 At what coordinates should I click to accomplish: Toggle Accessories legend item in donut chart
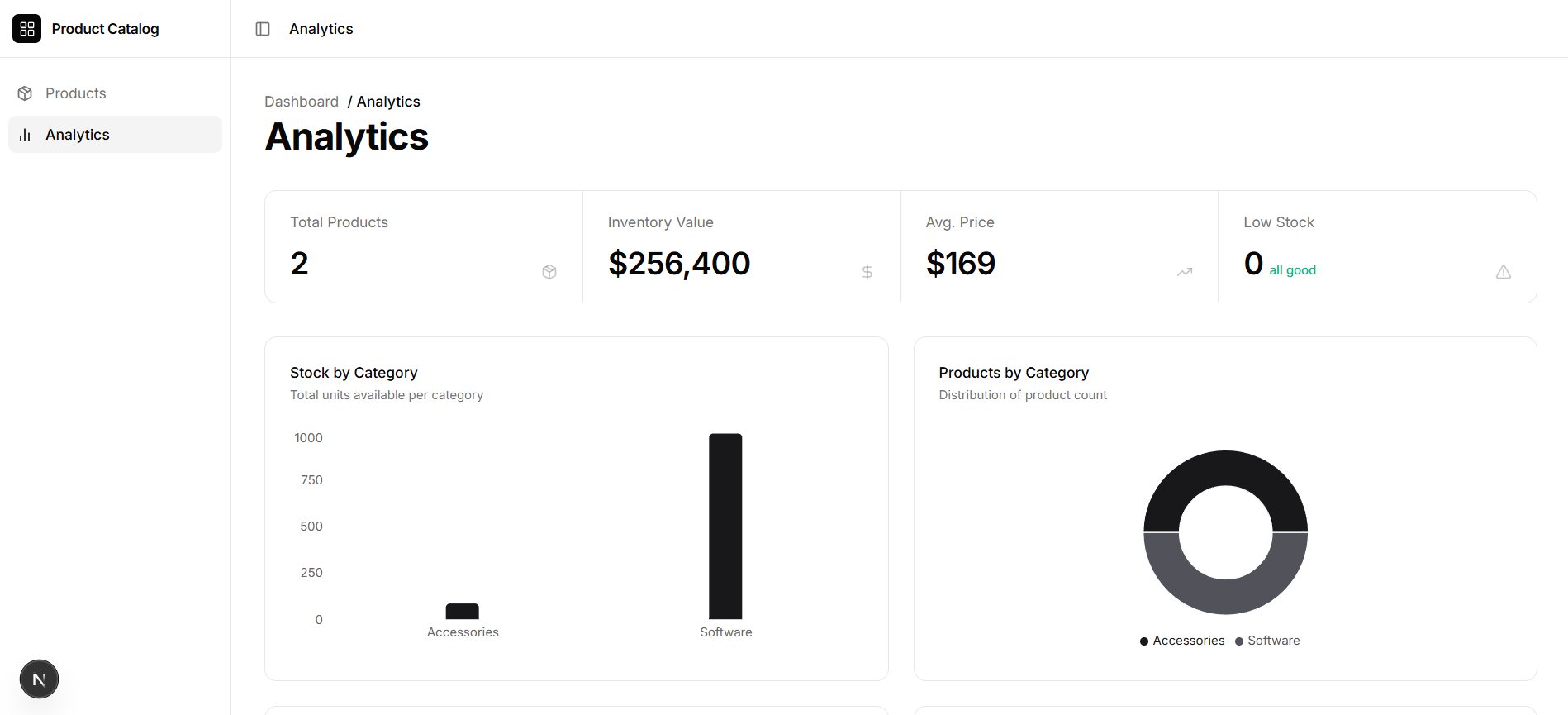(x=1182, y=641)
